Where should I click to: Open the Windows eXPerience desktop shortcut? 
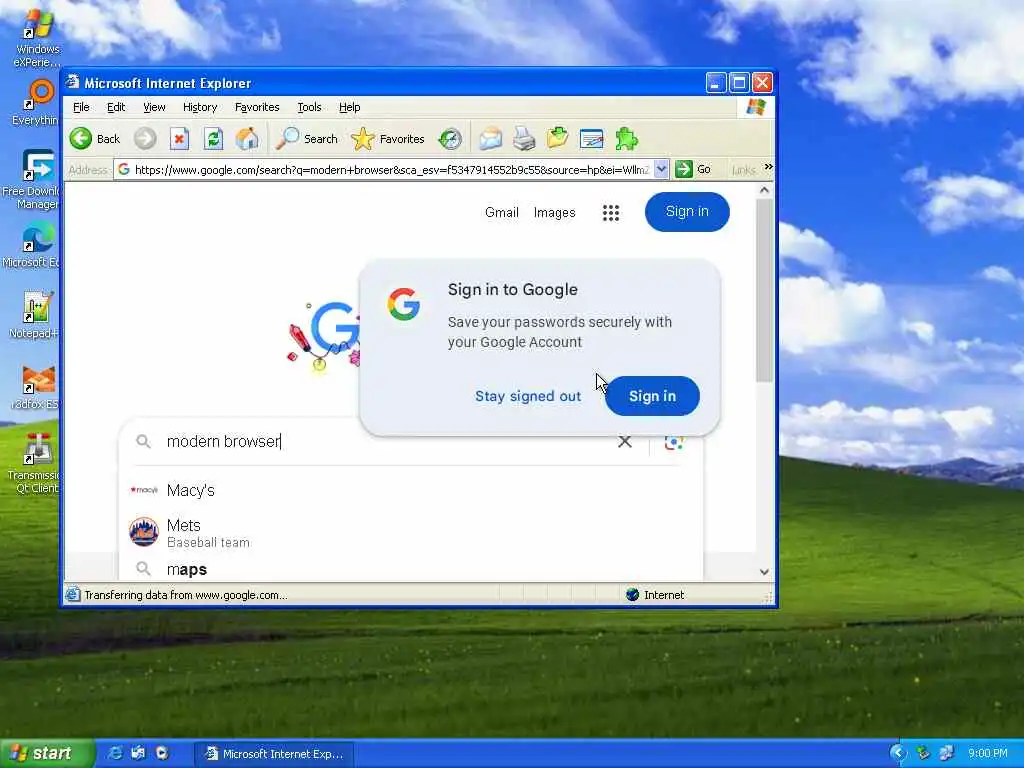(x=37, y=38)
